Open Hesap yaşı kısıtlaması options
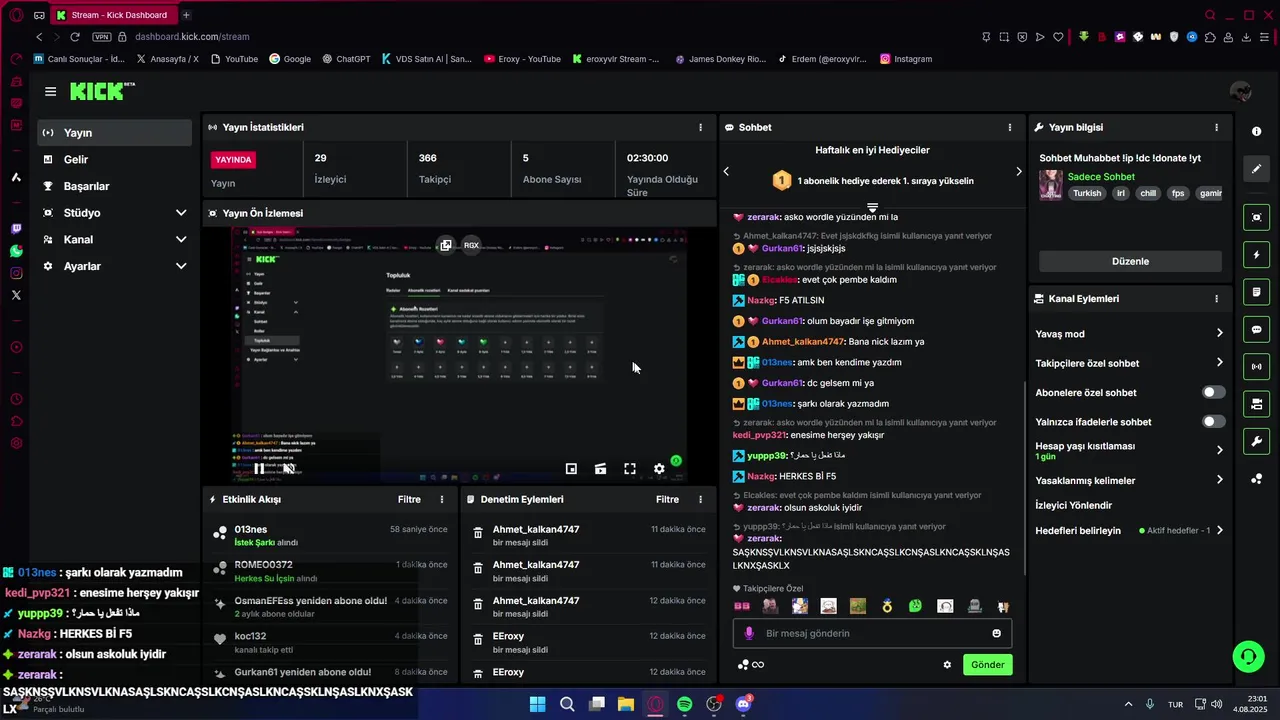The image size is (1280, 720). pos(1129,450)
